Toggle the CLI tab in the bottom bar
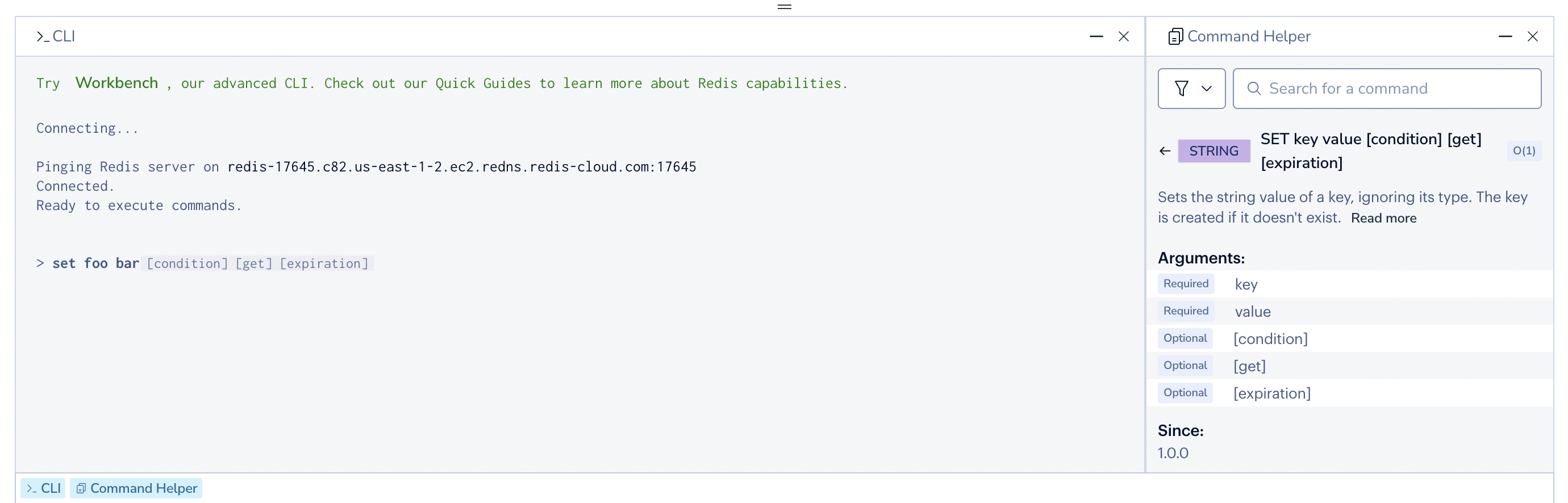The height and width of the screenshot is (503, 1568). (x=44, y=488)
